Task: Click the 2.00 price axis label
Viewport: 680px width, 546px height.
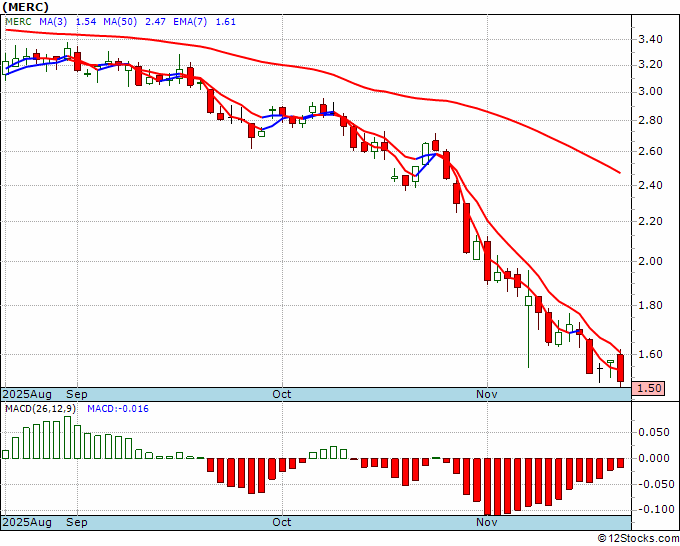Action: click(x=651, y=261)
